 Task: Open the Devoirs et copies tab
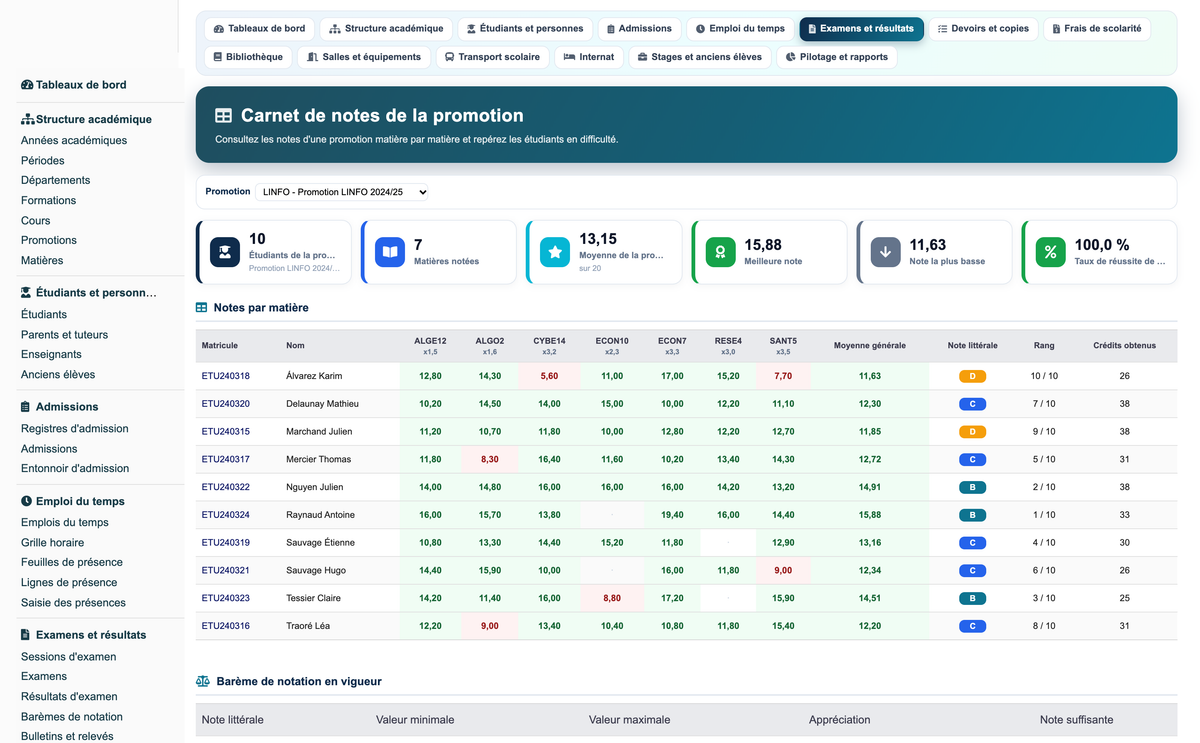983,29
